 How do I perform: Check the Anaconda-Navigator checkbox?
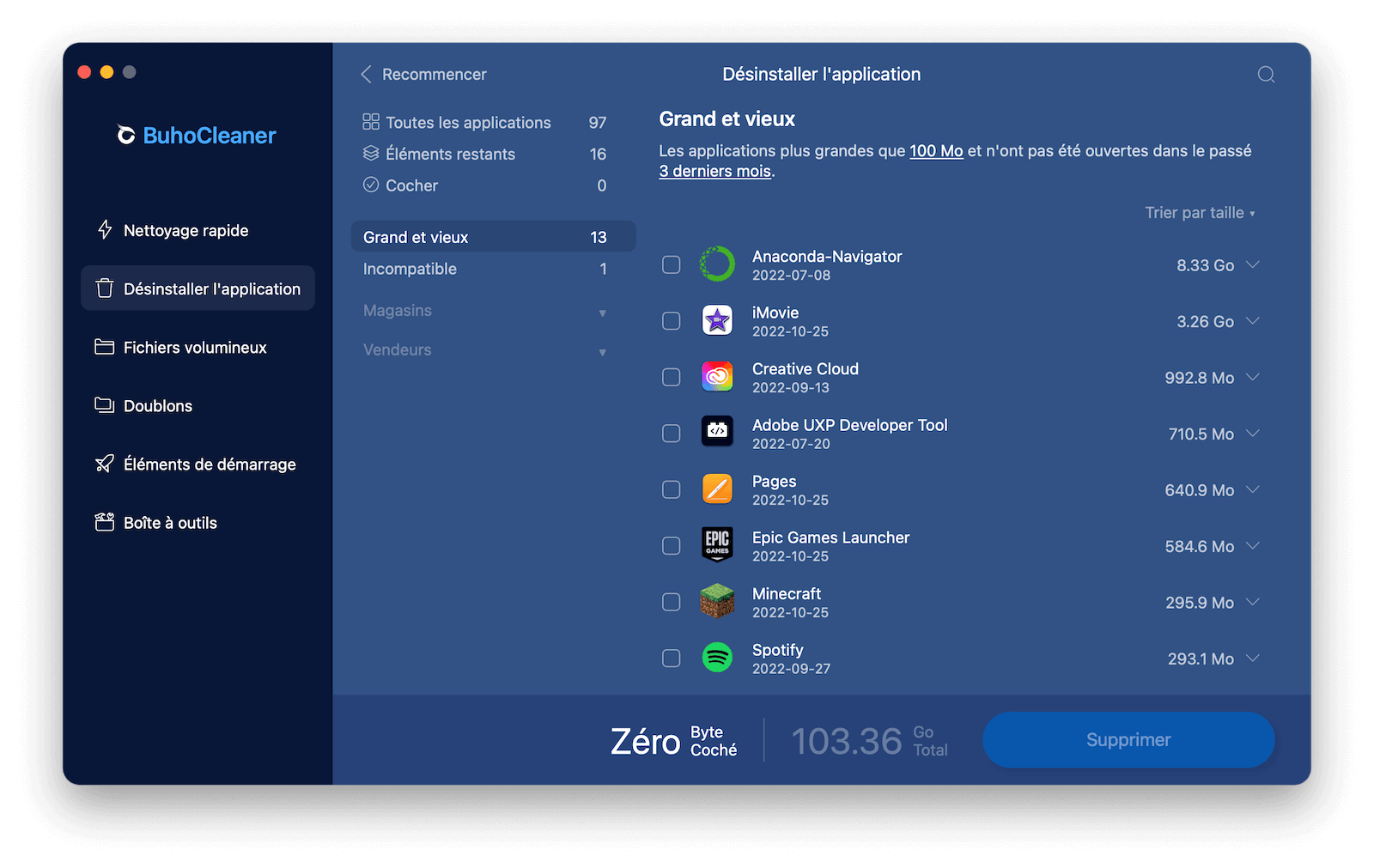tap(672, 264)
